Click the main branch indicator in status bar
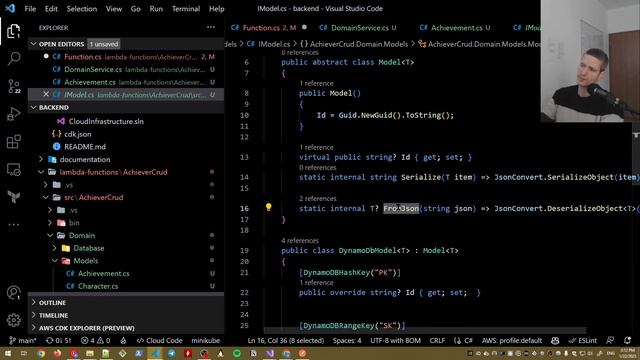This screenshot has height=360, width=640. point(23,340)
